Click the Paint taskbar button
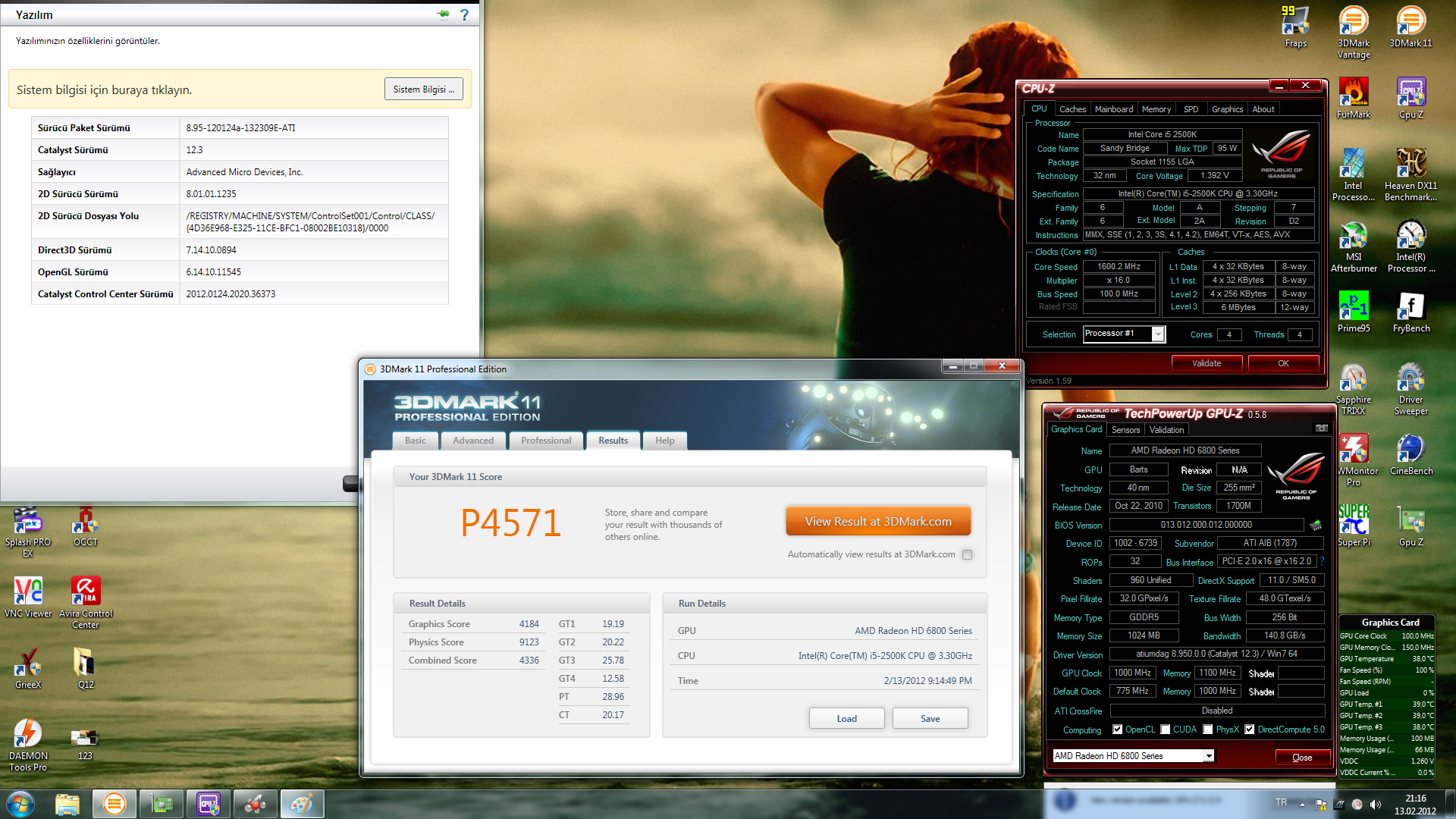This screenshot has width=1456, height=819. (302, 804)
